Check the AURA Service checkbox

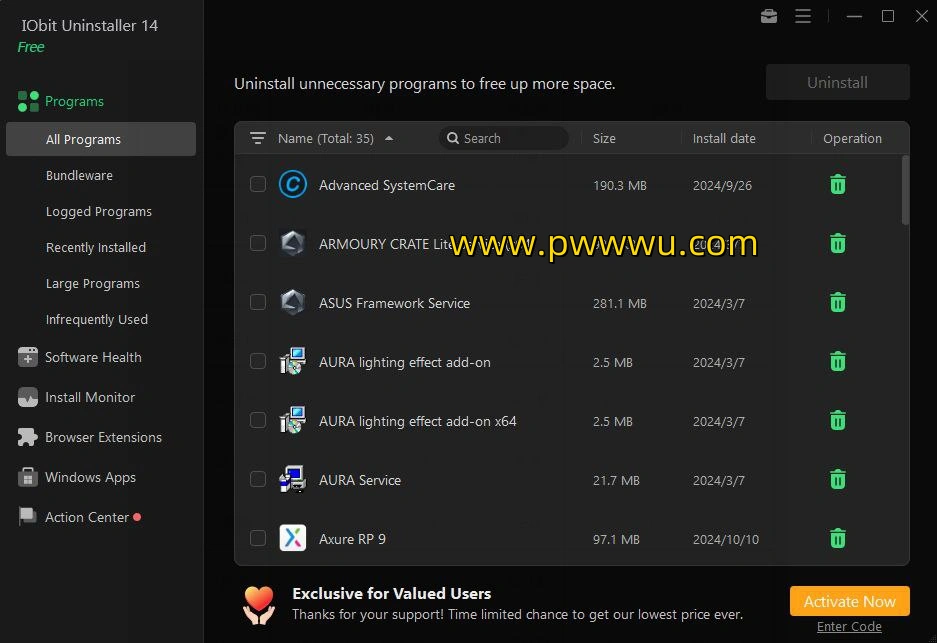(258, 479)
